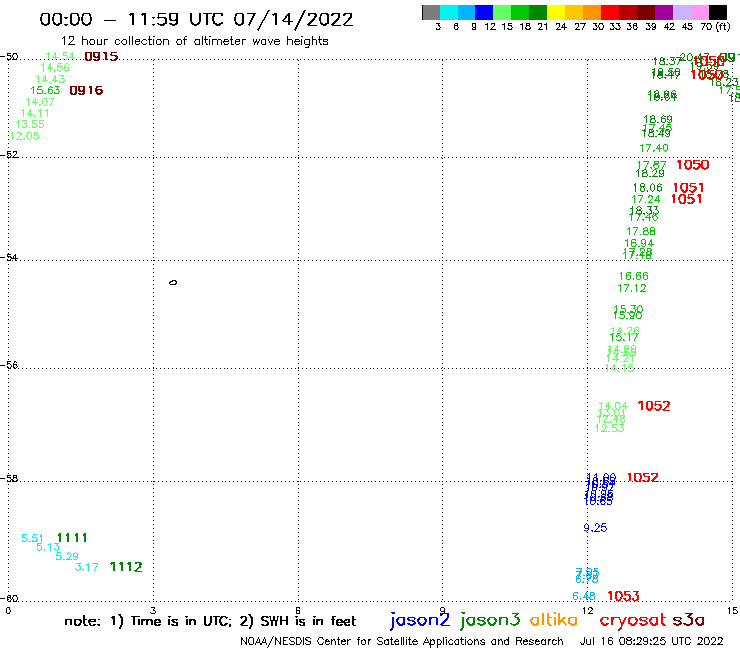740x650 pixels.
Task: Click the 'cryosat' legend label
Action: 633,621
